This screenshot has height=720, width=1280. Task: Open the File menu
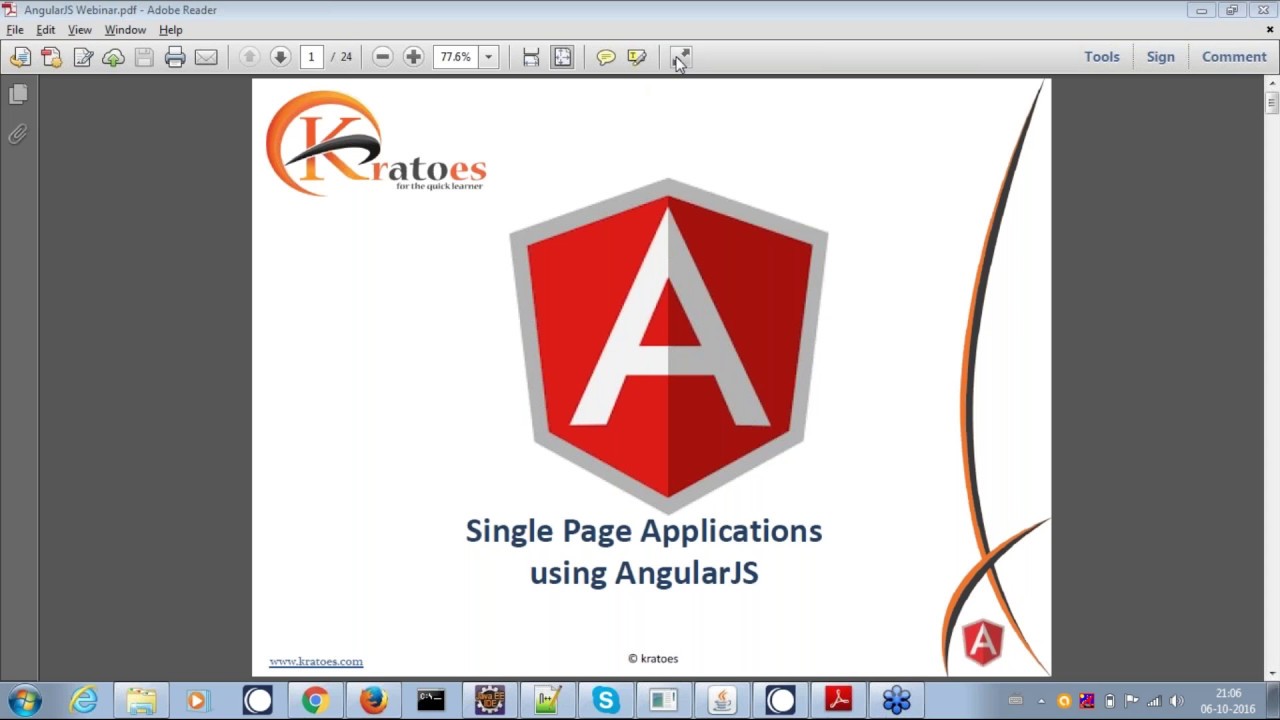[x=15, y=30]
